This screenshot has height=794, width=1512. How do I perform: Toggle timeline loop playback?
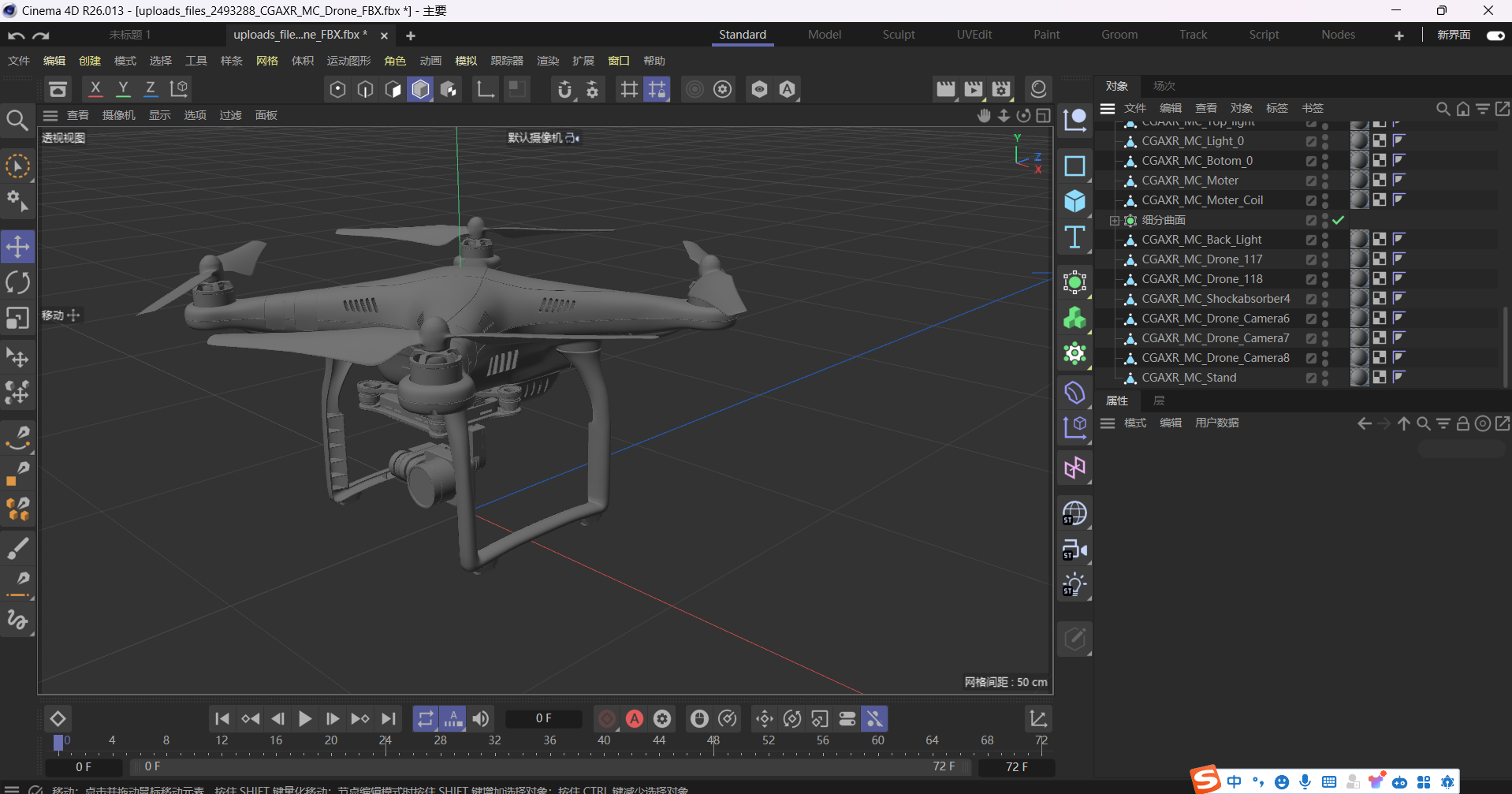[426, 718]
